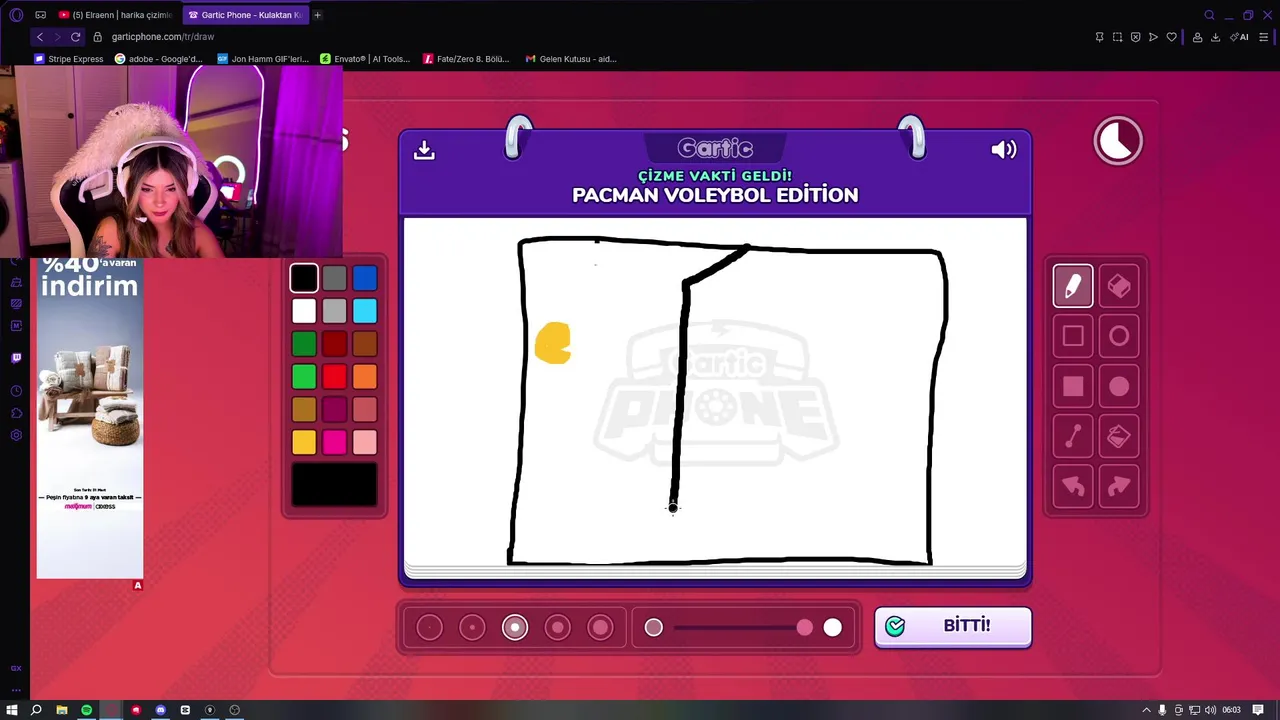Open Windows notification center
Viewport: 1280px width, 720px height.
click(1258, 710)
